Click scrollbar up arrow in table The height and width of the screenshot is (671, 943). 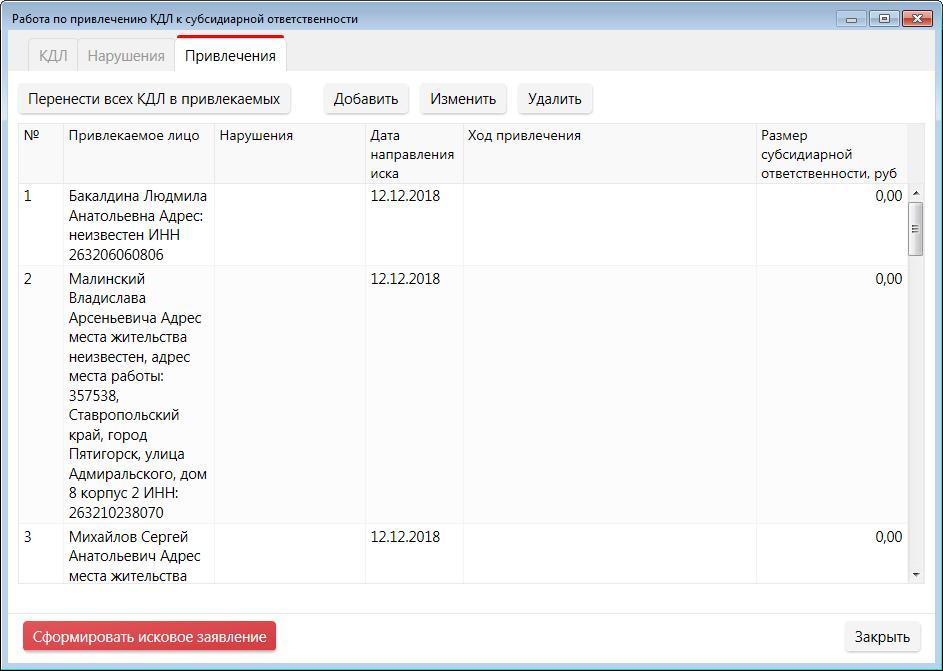click(x=916, y=193)
